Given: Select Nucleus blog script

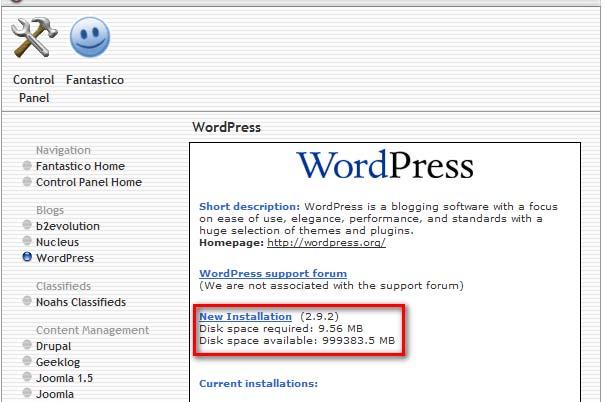Looking at the screenshot, I should [57, 242].
